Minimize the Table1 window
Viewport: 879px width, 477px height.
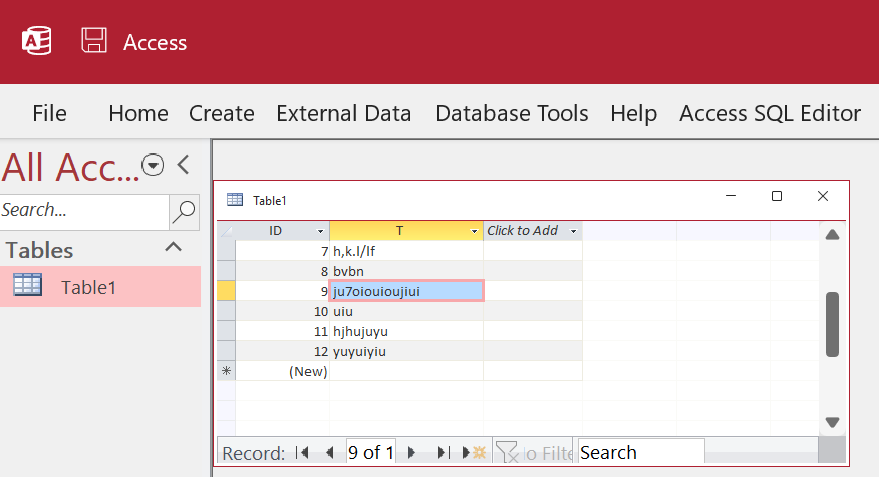click(731, 196)
